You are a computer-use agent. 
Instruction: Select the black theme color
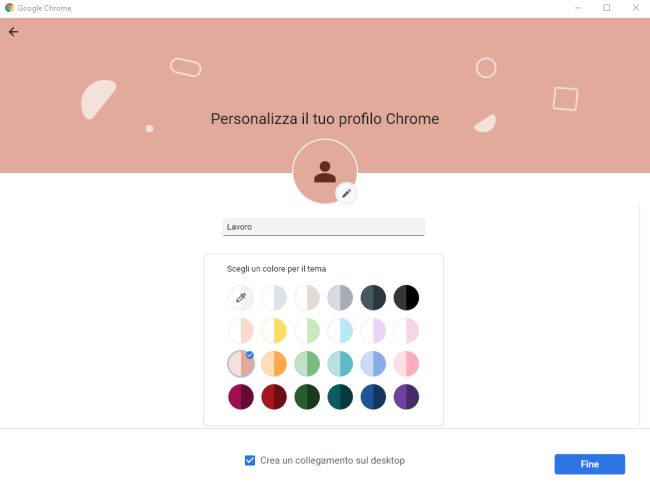coord(406,297)
